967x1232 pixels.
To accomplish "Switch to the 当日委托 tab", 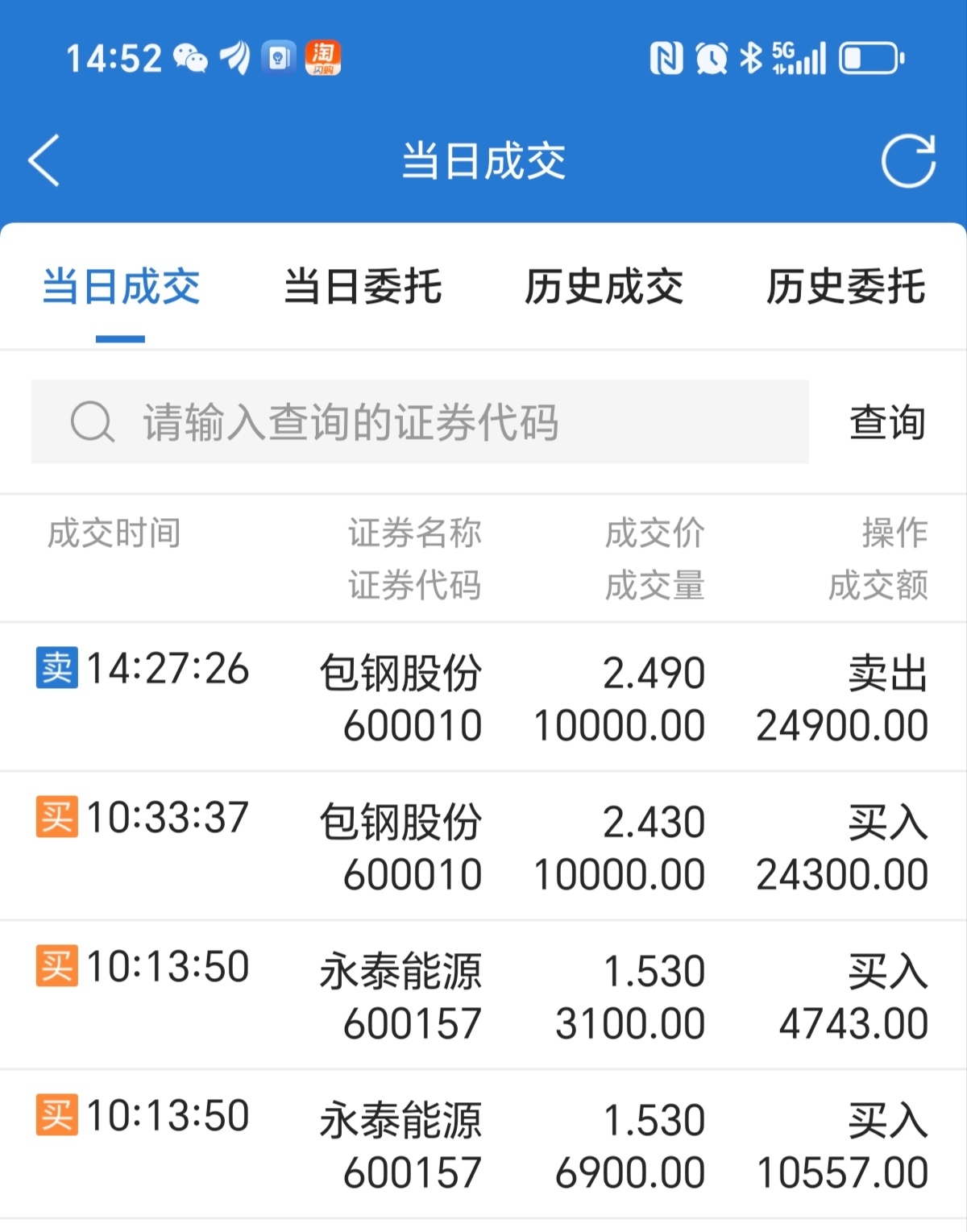I will [x=363, y=287].
